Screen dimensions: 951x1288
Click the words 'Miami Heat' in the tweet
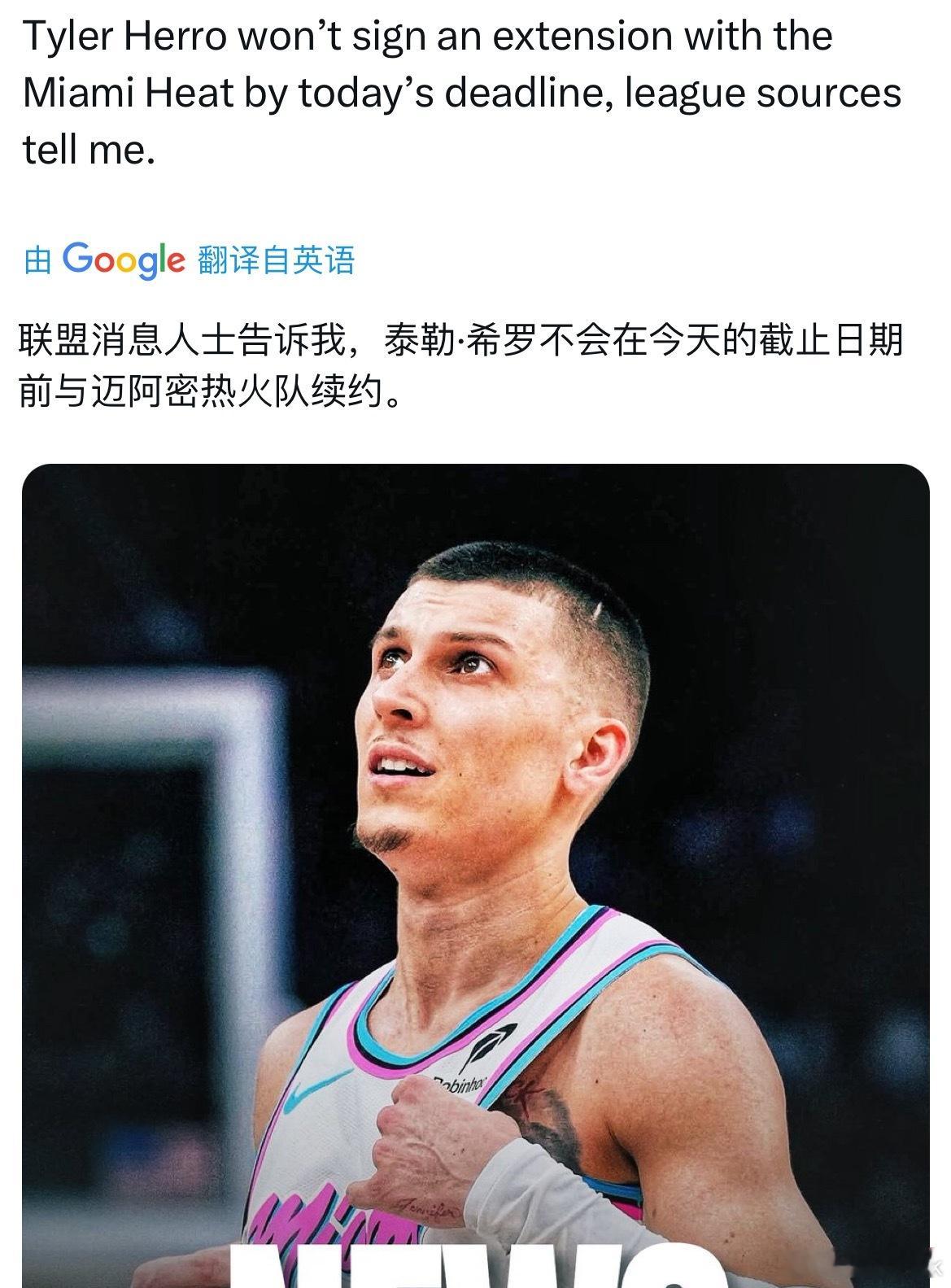point(129,94)
